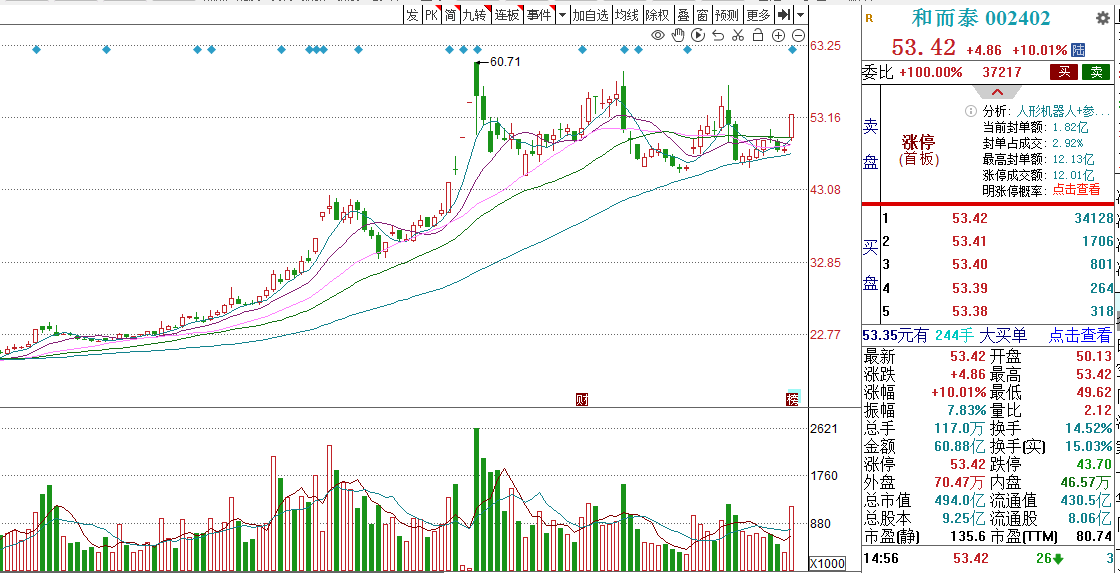Click the latest red candlestick at 53.42
The width and height of the screenshot is (1120, 573).
791,126
